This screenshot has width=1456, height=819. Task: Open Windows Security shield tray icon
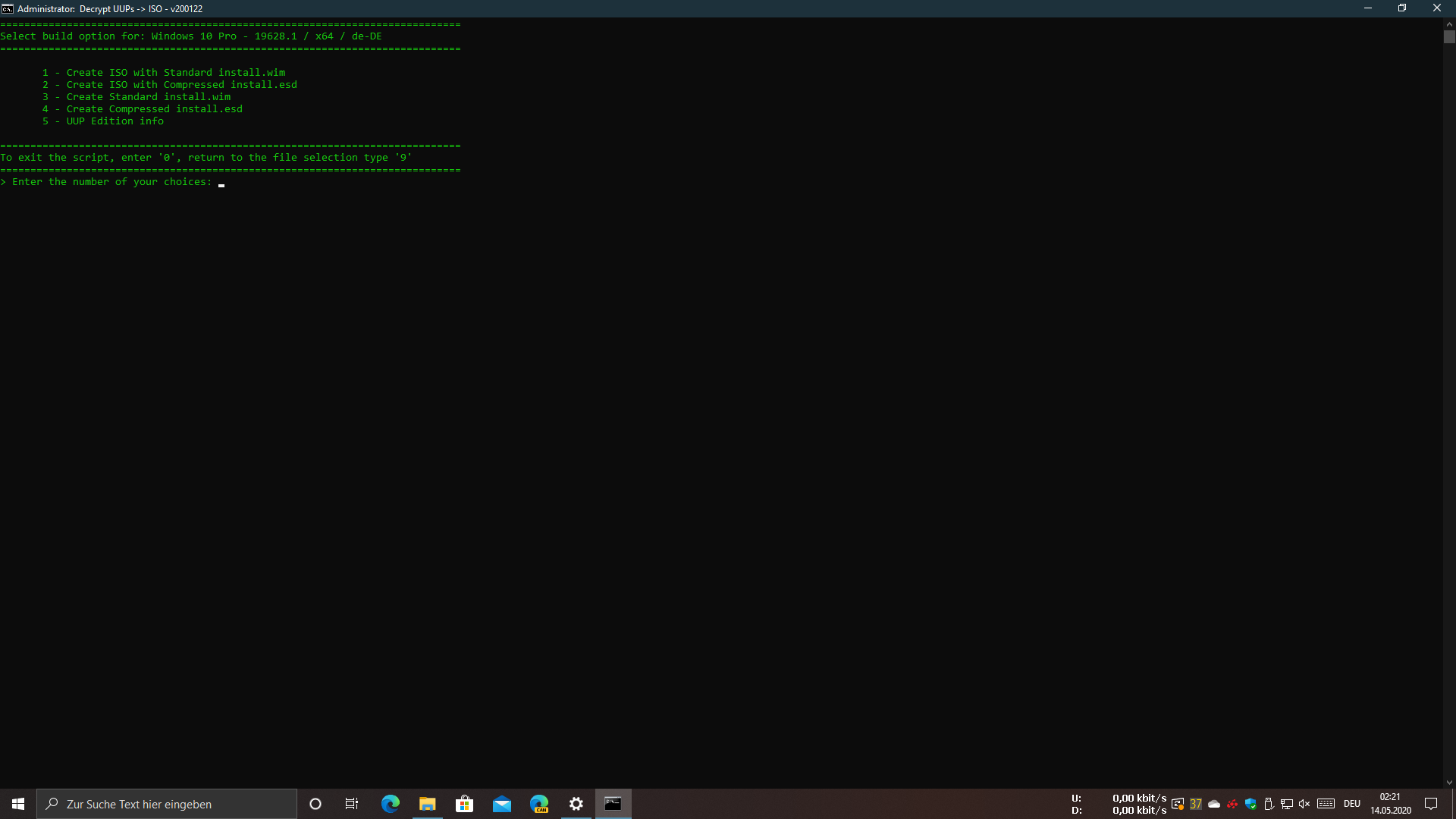point(1250,804)
